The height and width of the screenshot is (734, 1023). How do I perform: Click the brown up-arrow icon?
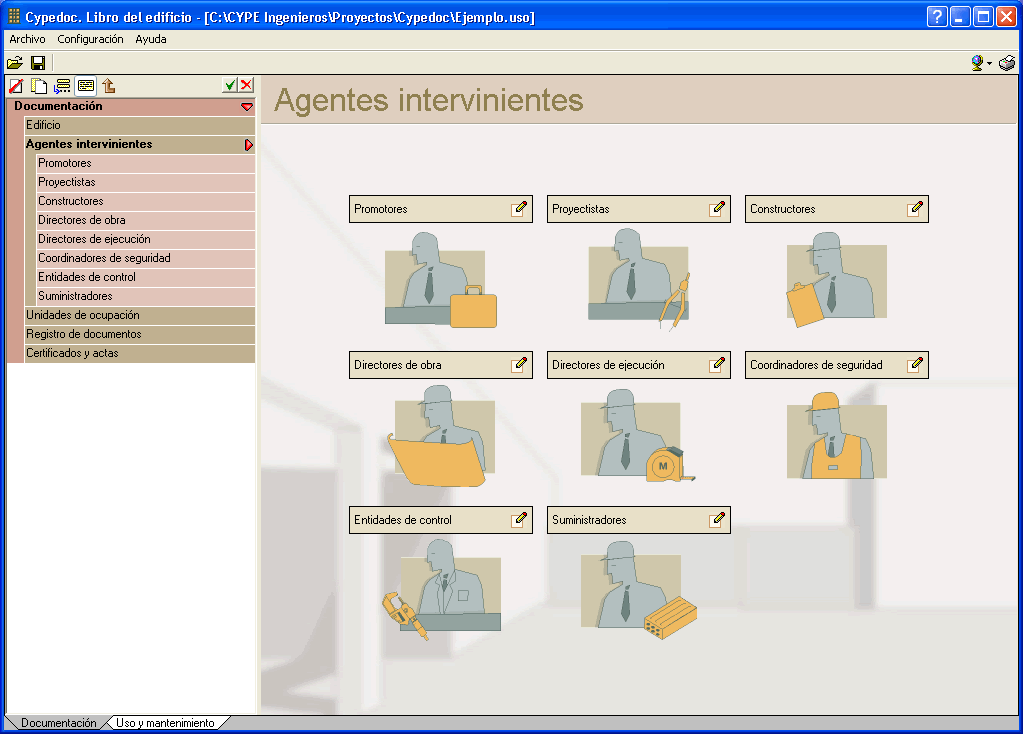coord(109,86)
